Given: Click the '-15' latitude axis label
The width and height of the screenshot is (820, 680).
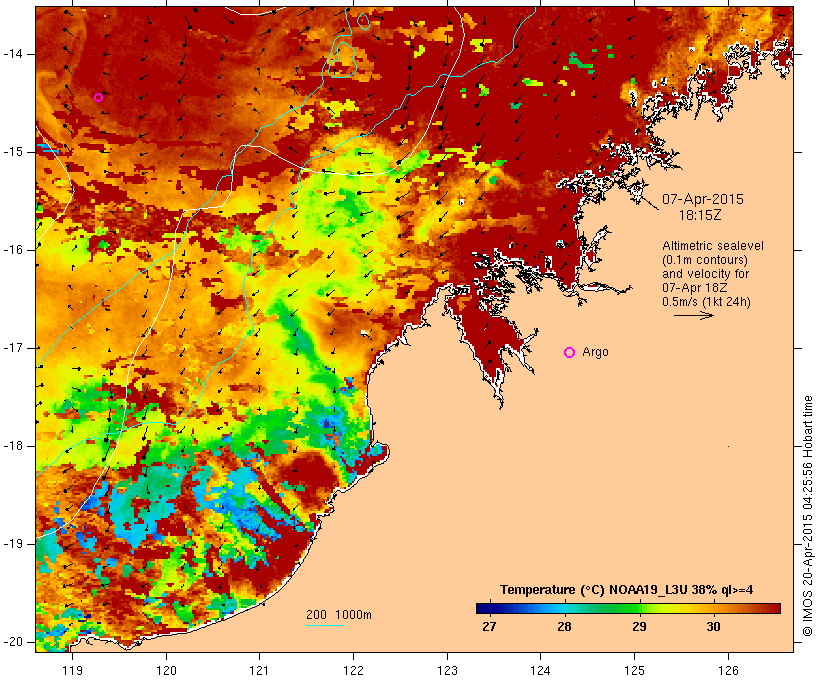Looking at the screenshot, I should [12, 152].
